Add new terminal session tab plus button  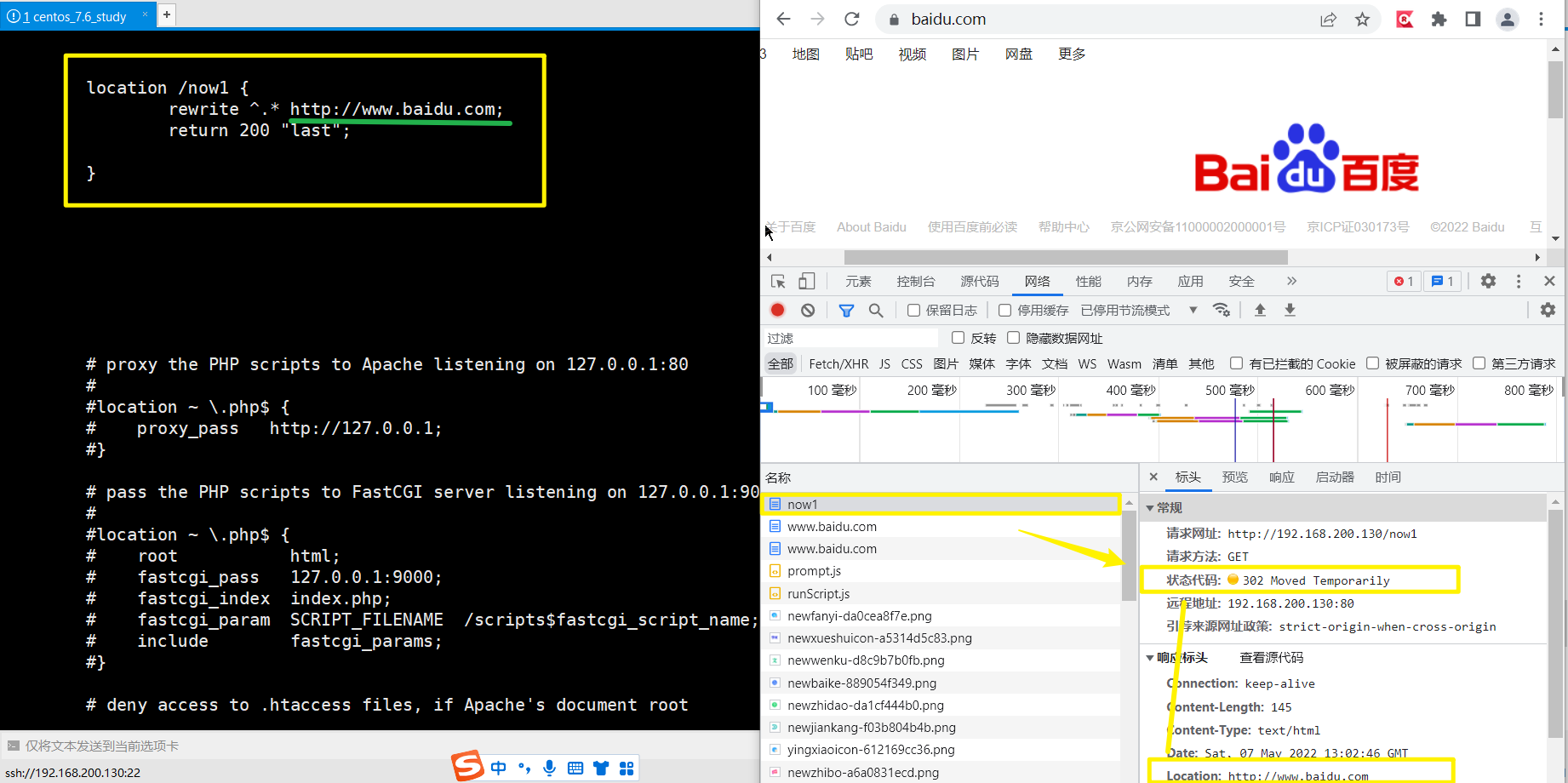pyautogui.click(x=167, y=14)
